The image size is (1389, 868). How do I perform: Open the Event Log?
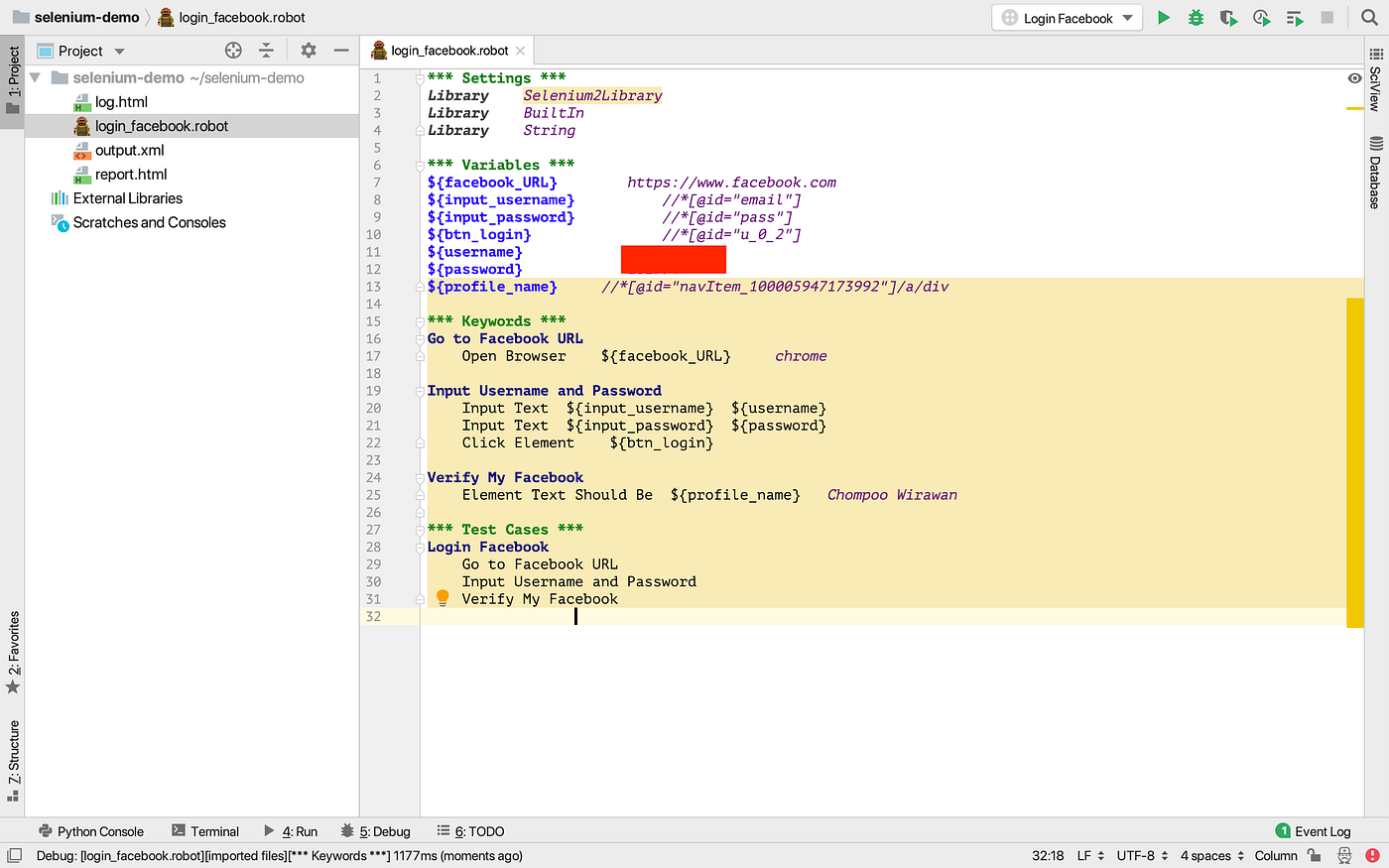click(x=1321, y=831)
